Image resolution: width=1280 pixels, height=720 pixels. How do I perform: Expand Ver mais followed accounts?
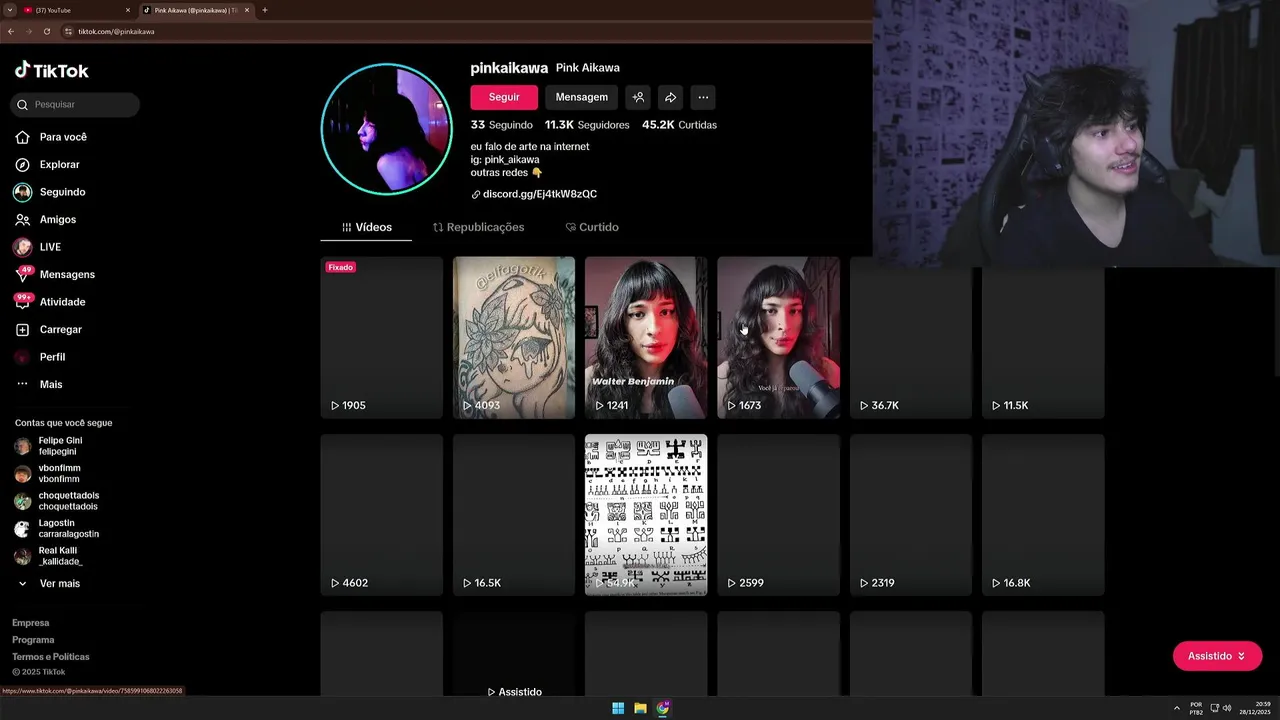pos(48,583)
